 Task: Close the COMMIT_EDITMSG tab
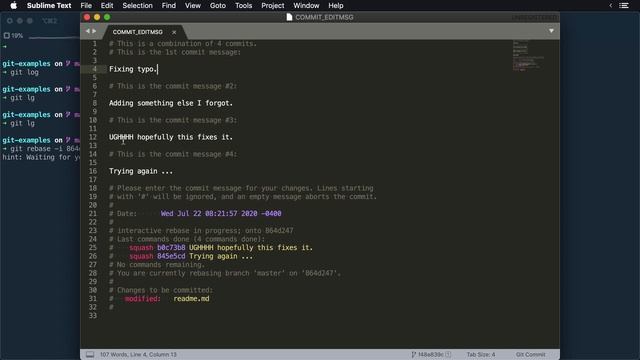click(174, 32)
